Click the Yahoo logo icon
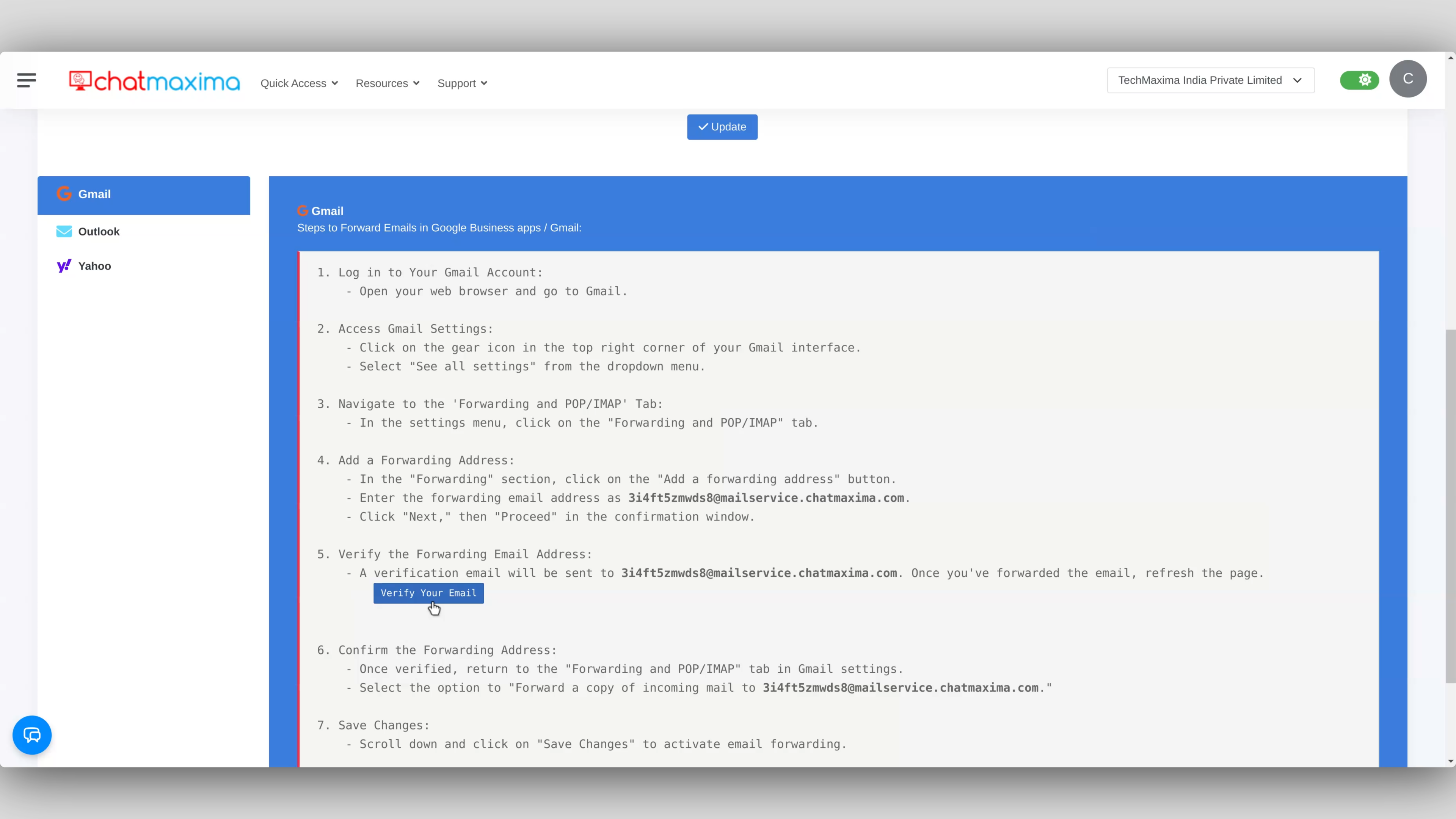Viewport: 1456px width, 819px height. (64, 266)
